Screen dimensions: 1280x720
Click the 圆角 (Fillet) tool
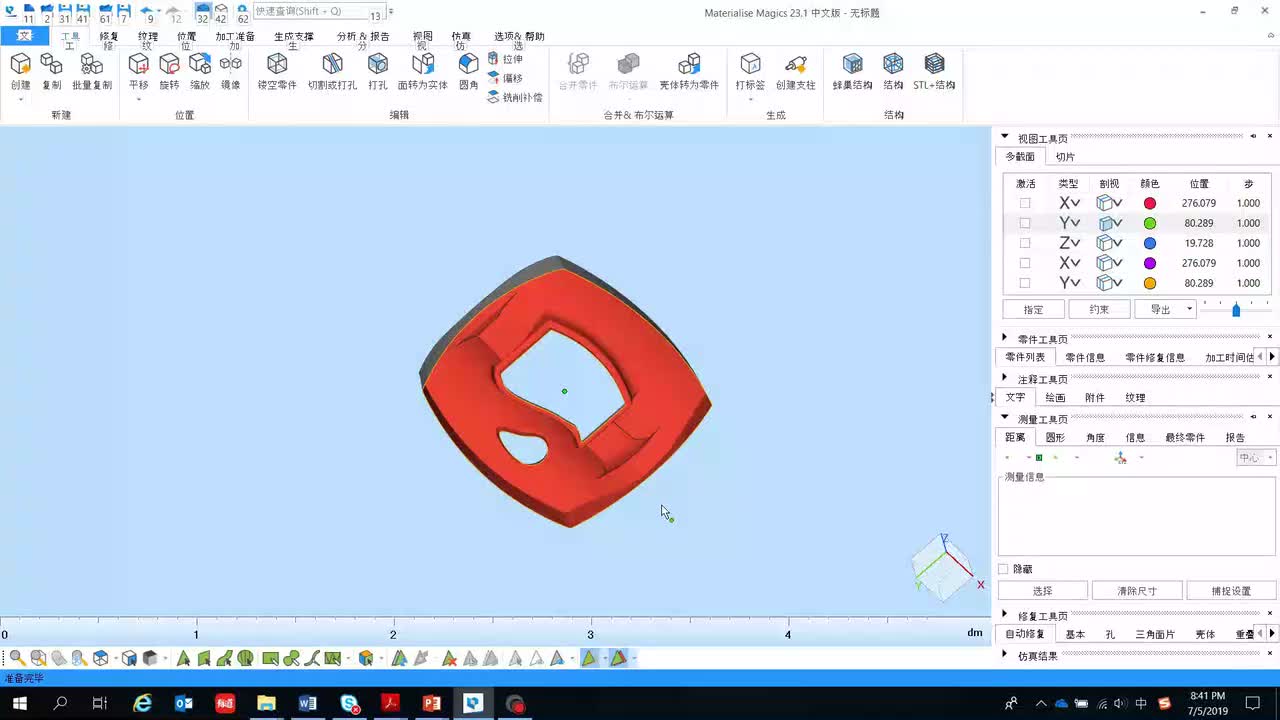tap(468, 72)
